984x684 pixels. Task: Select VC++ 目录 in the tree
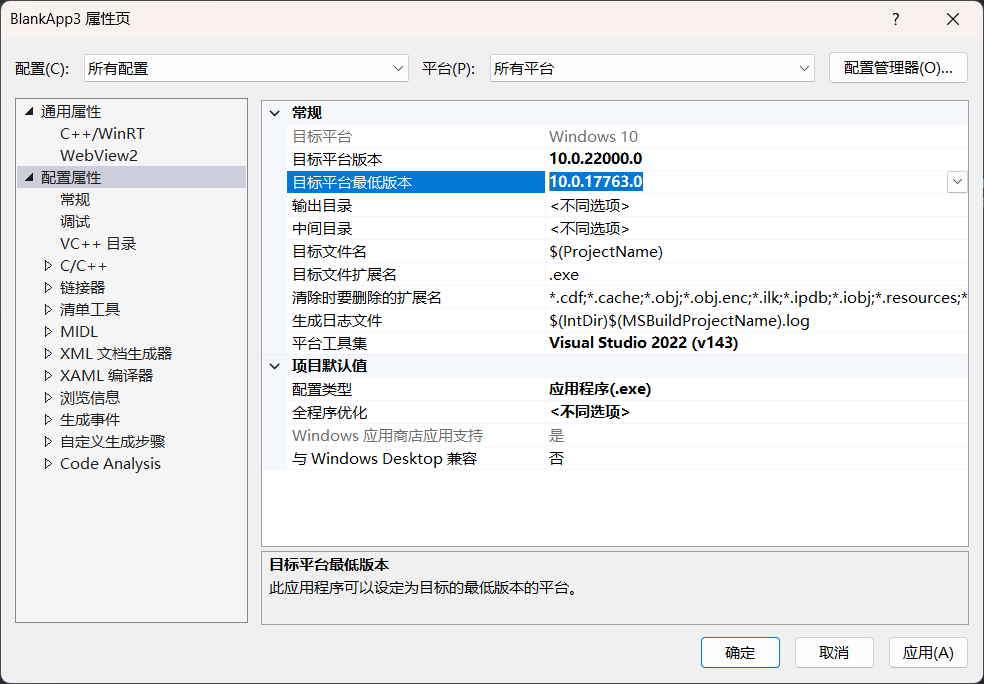(x=98, y=244)
